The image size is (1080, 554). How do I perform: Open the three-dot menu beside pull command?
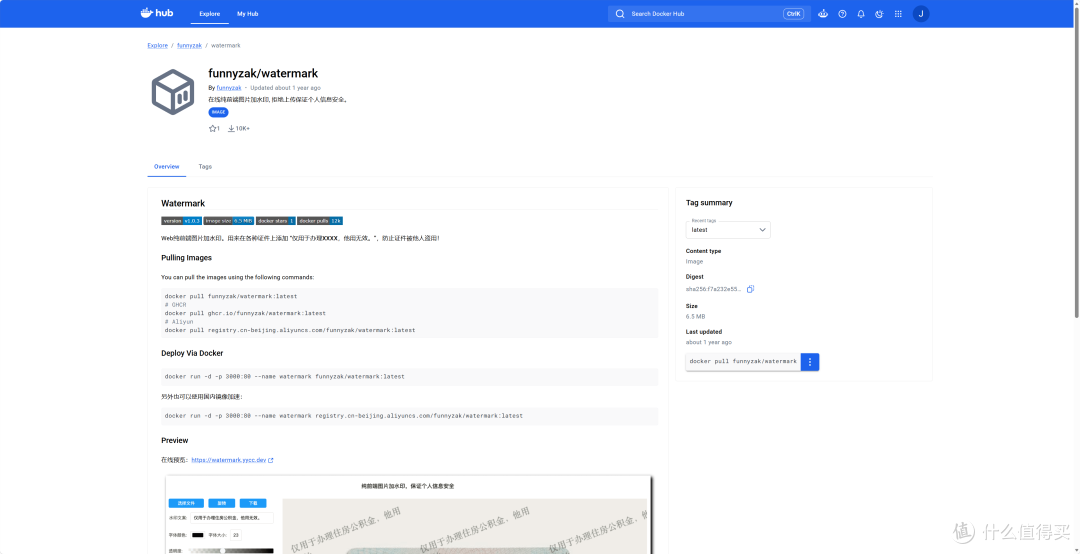810,362
